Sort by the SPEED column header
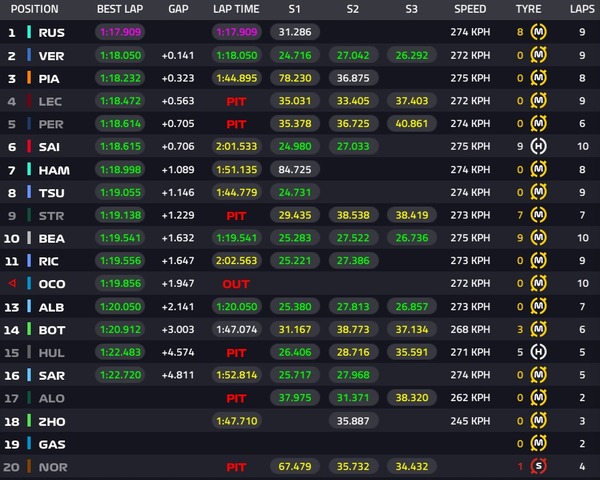The width and height of the screenshot is (600, 480). tap(469, 9)
